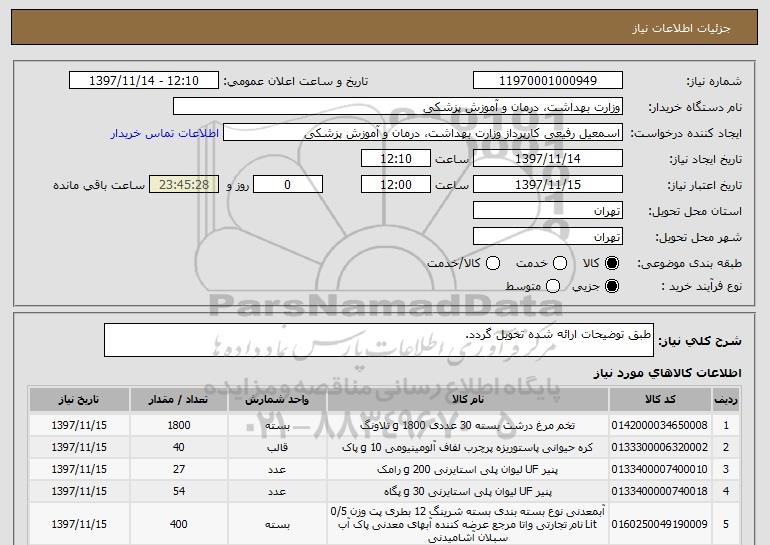Click quantity 400 in row 5
The width and height of the screenshot is (770, 545).
179,524
